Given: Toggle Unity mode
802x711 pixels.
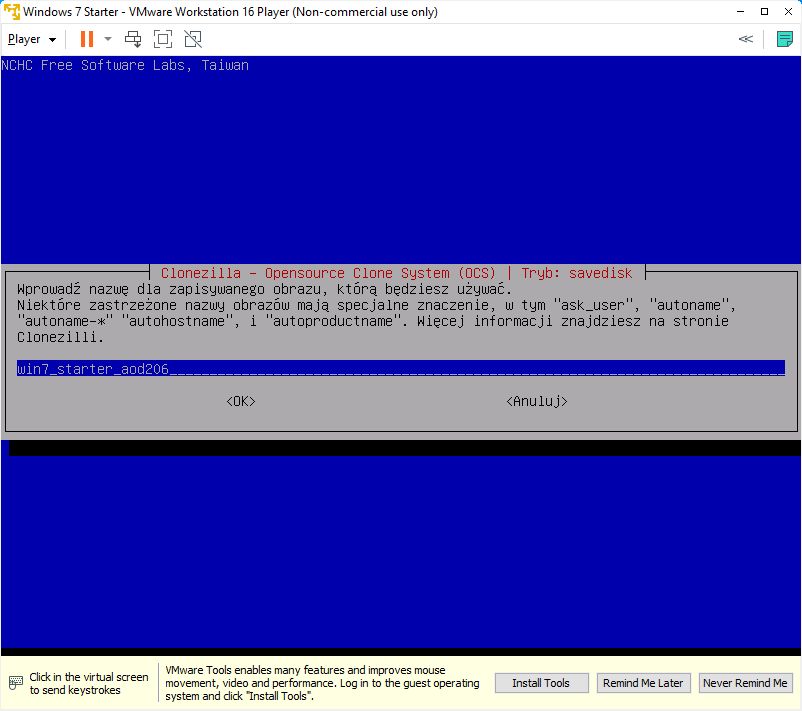Looking at the screenshot, I should (x=193, y=39).
